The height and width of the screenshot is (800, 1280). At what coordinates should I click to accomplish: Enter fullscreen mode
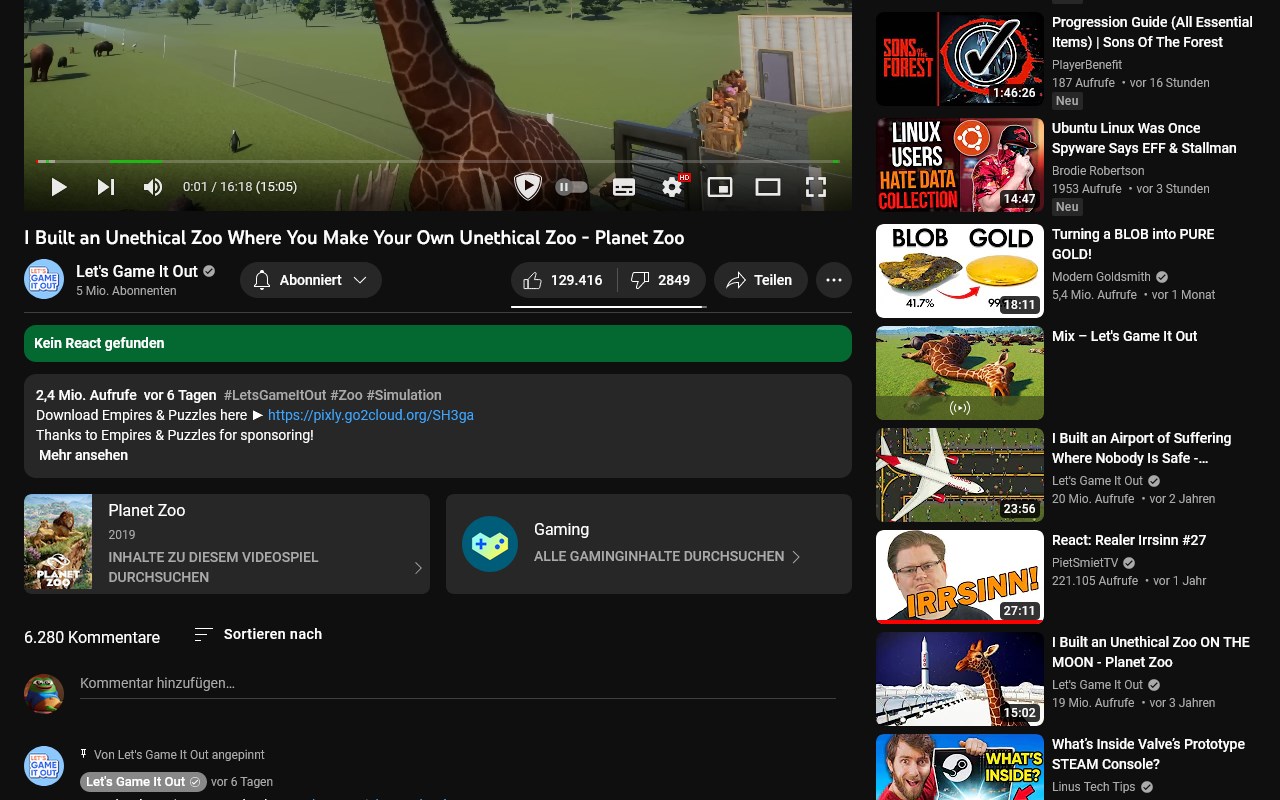click(x=816, y=187)
